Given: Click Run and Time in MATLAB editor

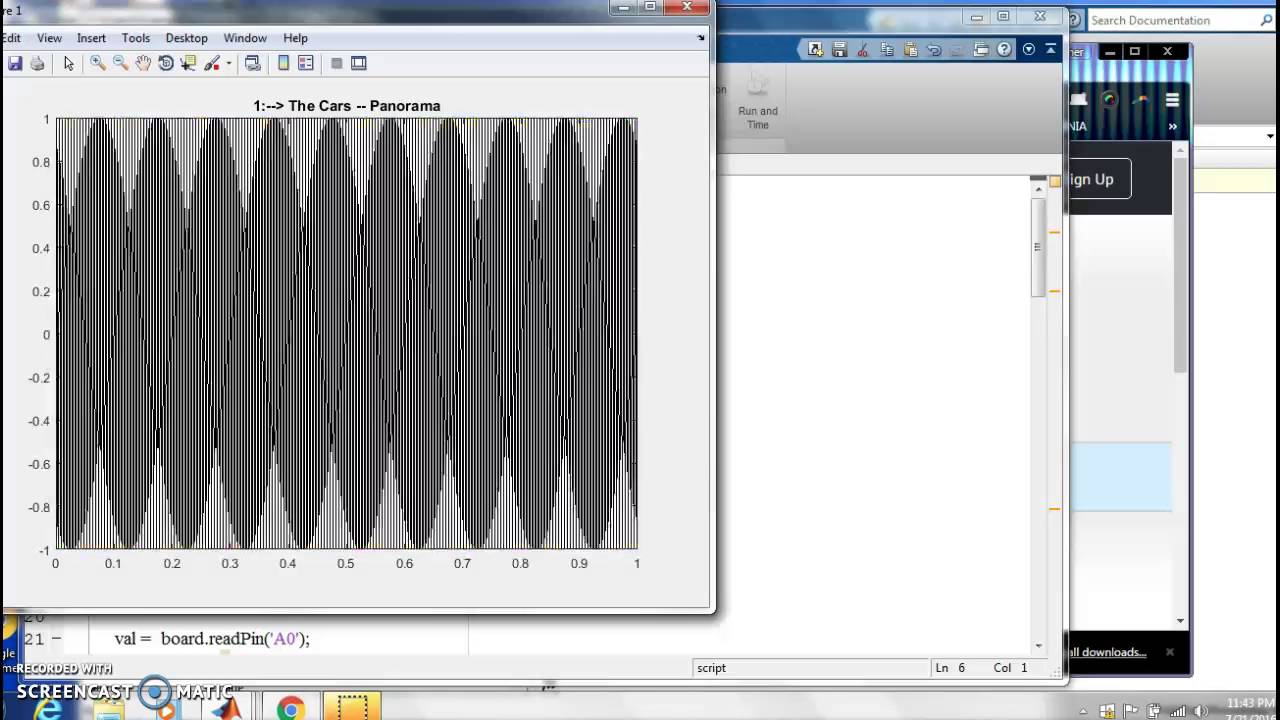Looking at the screenshot, I should coord(758,100).
